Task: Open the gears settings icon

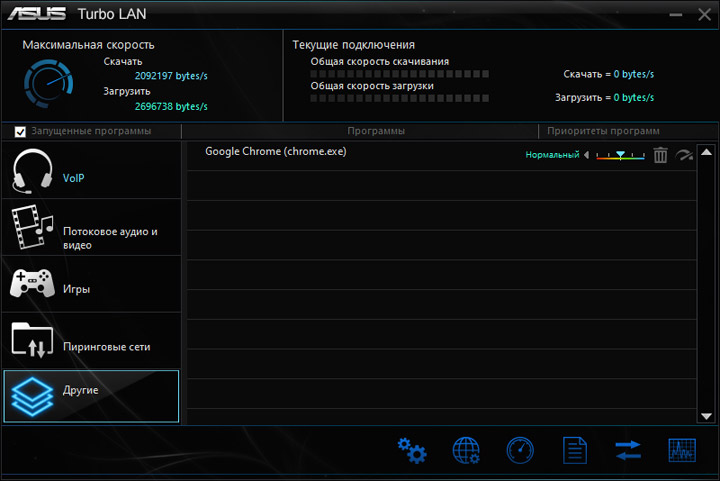Action: pyautogui.click(x=412, y=450)
